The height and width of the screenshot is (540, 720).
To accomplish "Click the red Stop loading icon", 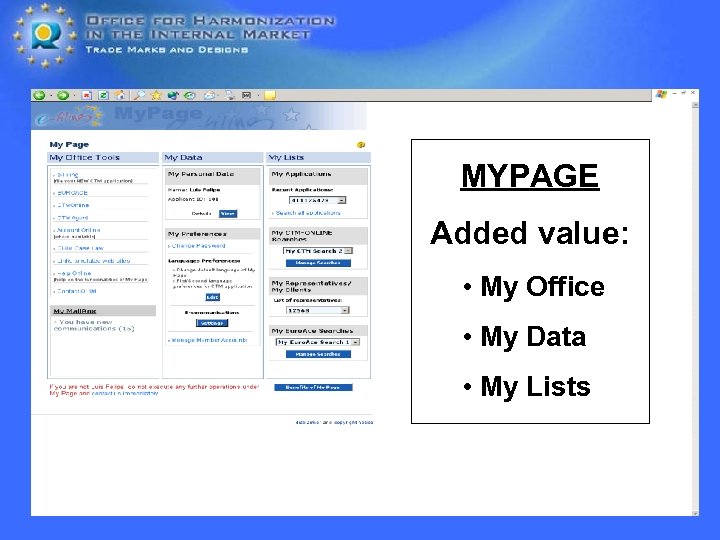I will (86, 95).
